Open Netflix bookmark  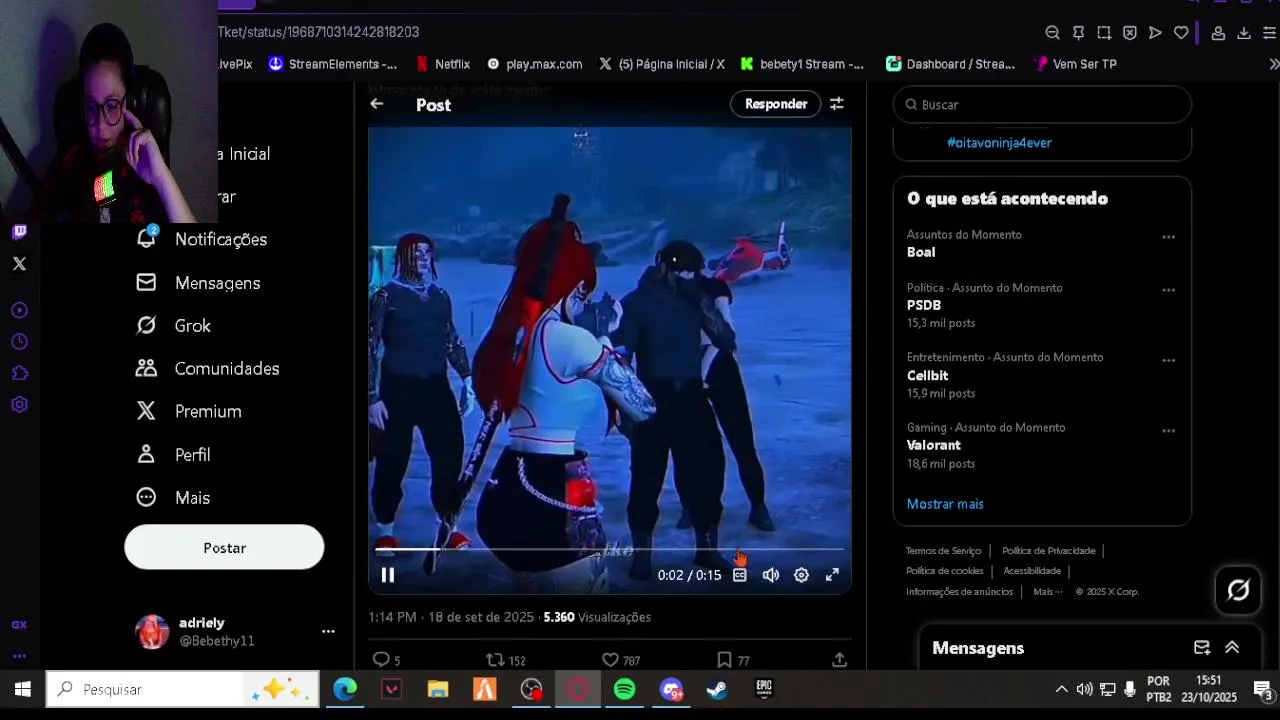[x=443, y=64]
